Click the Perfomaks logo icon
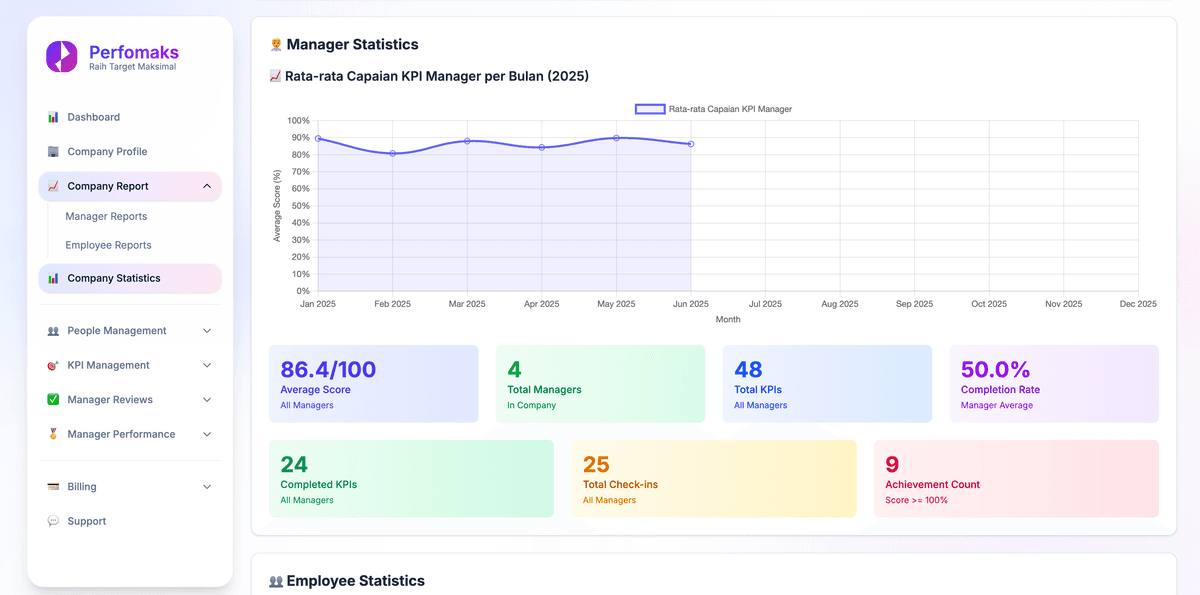This screenshot has height=595, width=1200. [x=61, y=56]
